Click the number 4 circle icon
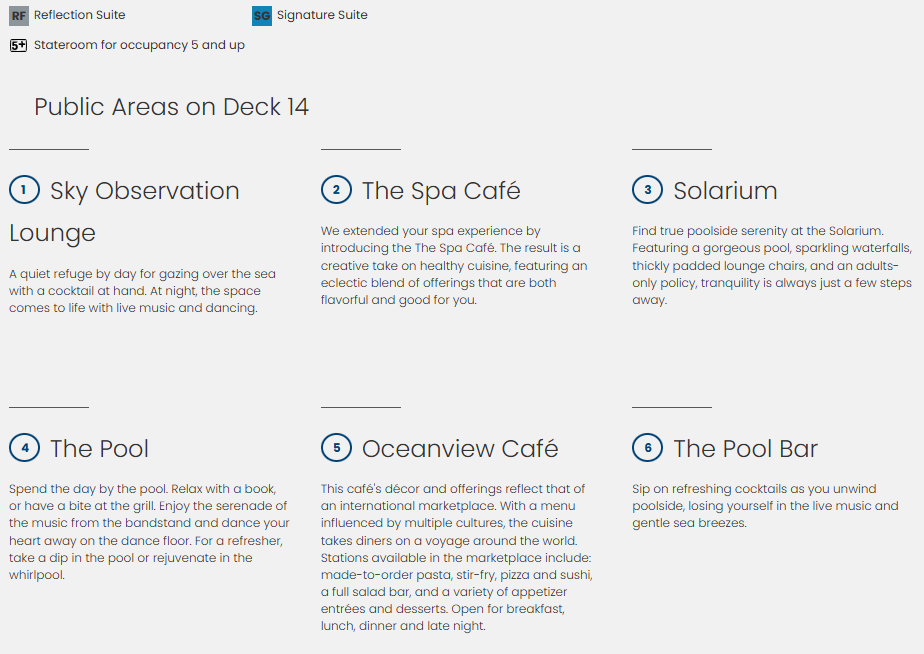Viewport: 924px width, 654px height. point(24,448)
